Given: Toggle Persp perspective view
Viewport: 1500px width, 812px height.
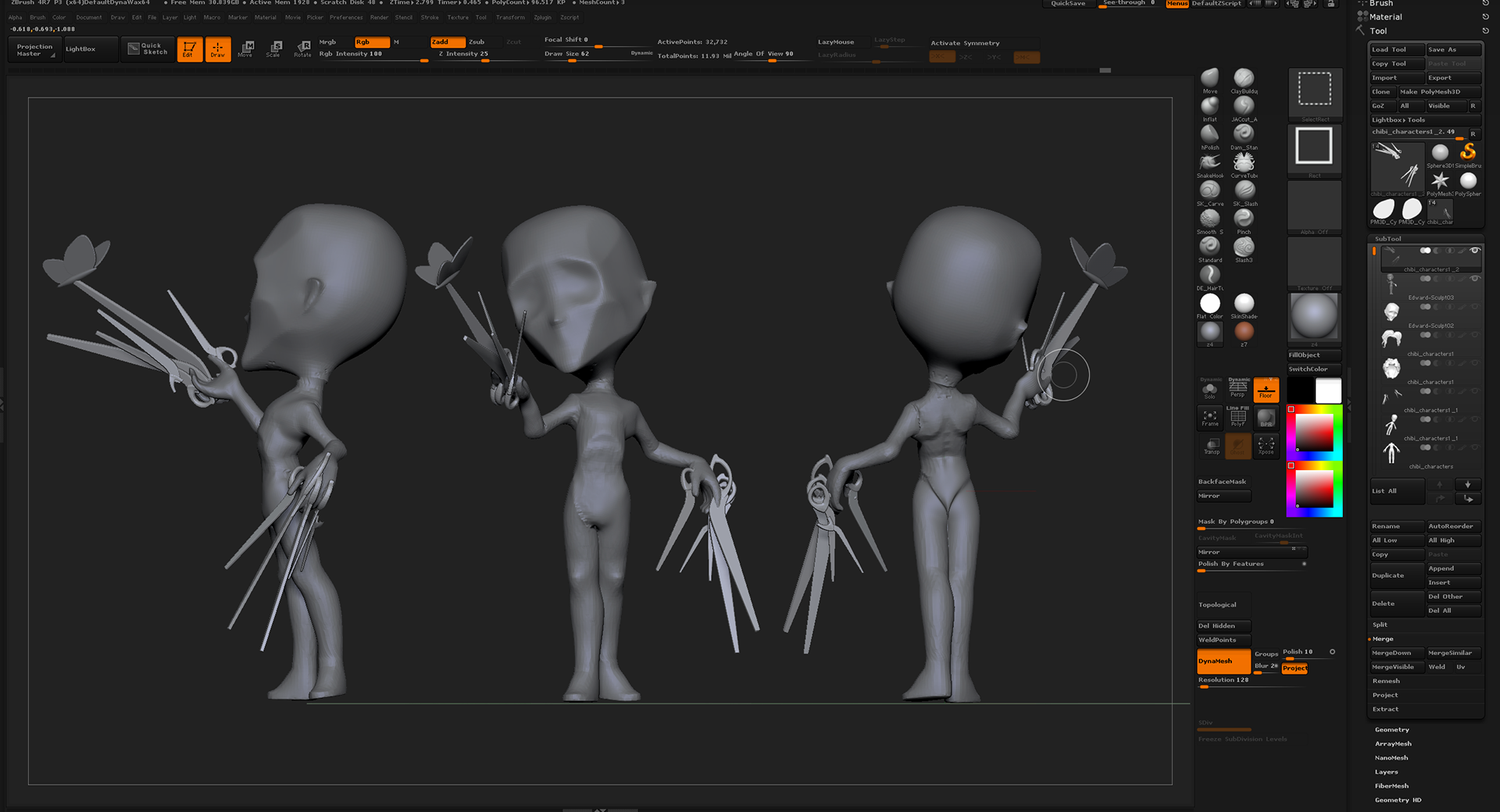Looking at the screenshot, I should (1238, 388).
